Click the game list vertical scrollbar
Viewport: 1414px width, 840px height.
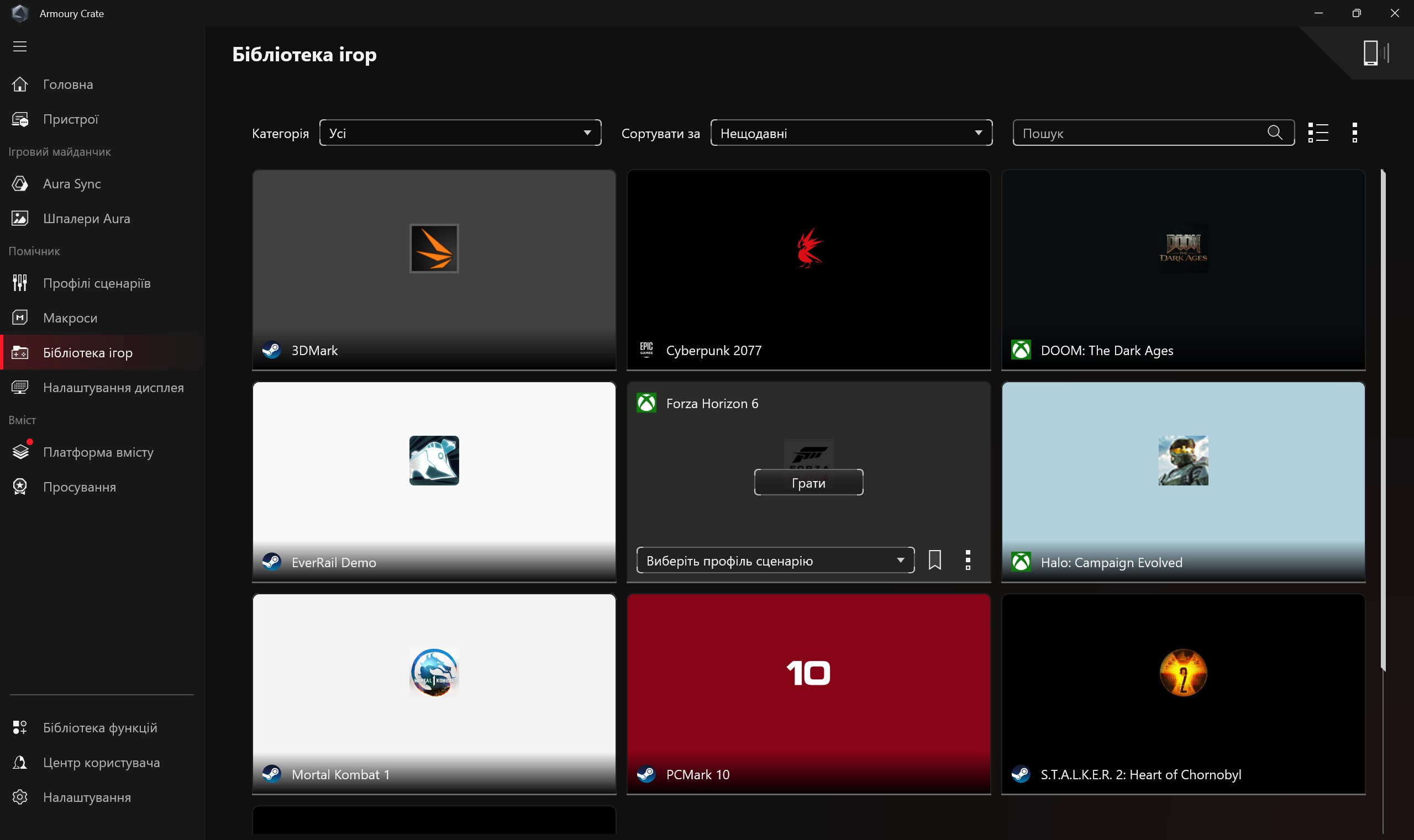click(1383, 419)
